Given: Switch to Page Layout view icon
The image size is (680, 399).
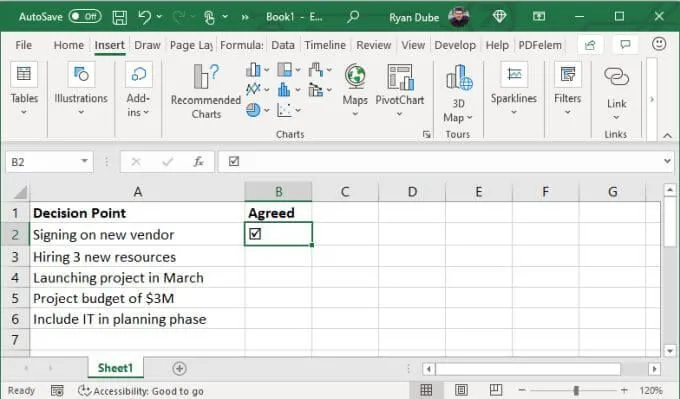Looking at the screenshot, I should click(x=461, y=390).
